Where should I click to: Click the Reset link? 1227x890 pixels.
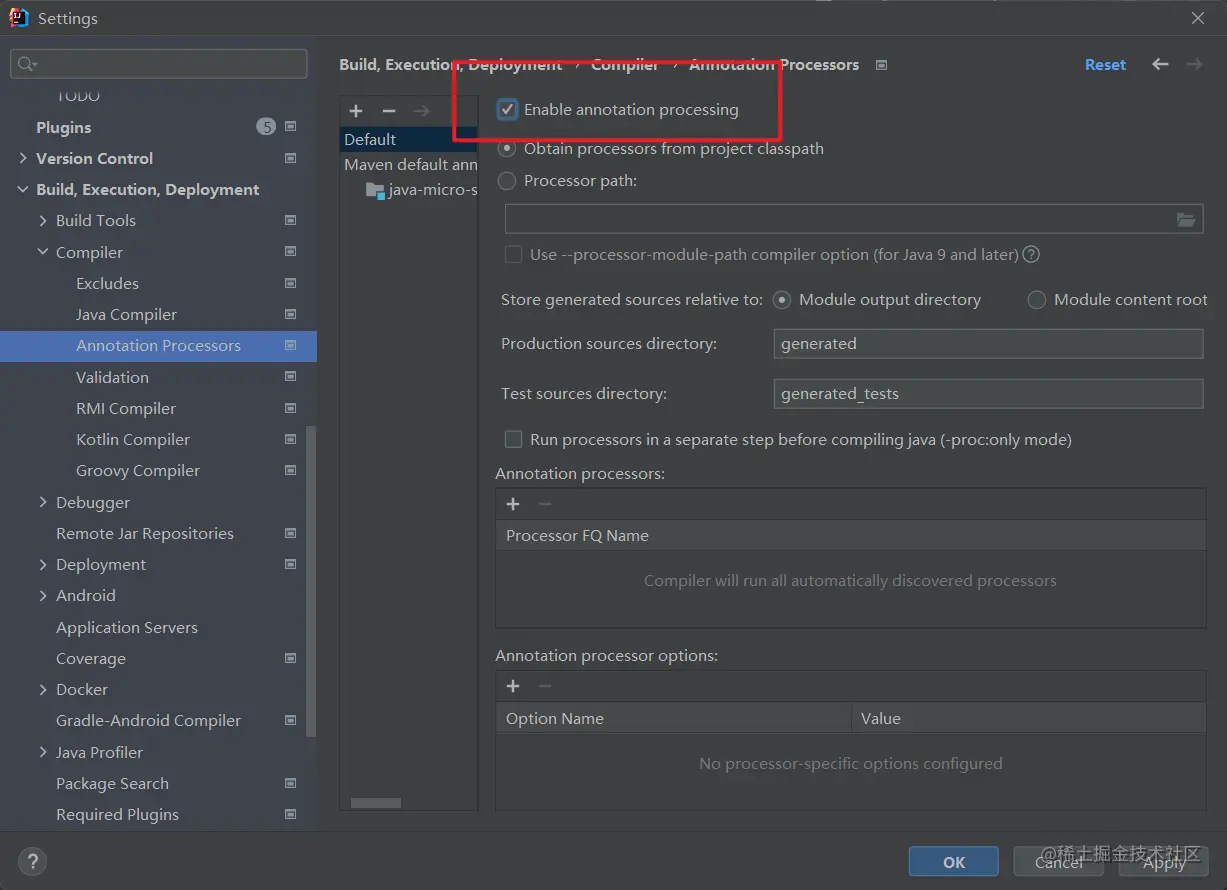1105,64
